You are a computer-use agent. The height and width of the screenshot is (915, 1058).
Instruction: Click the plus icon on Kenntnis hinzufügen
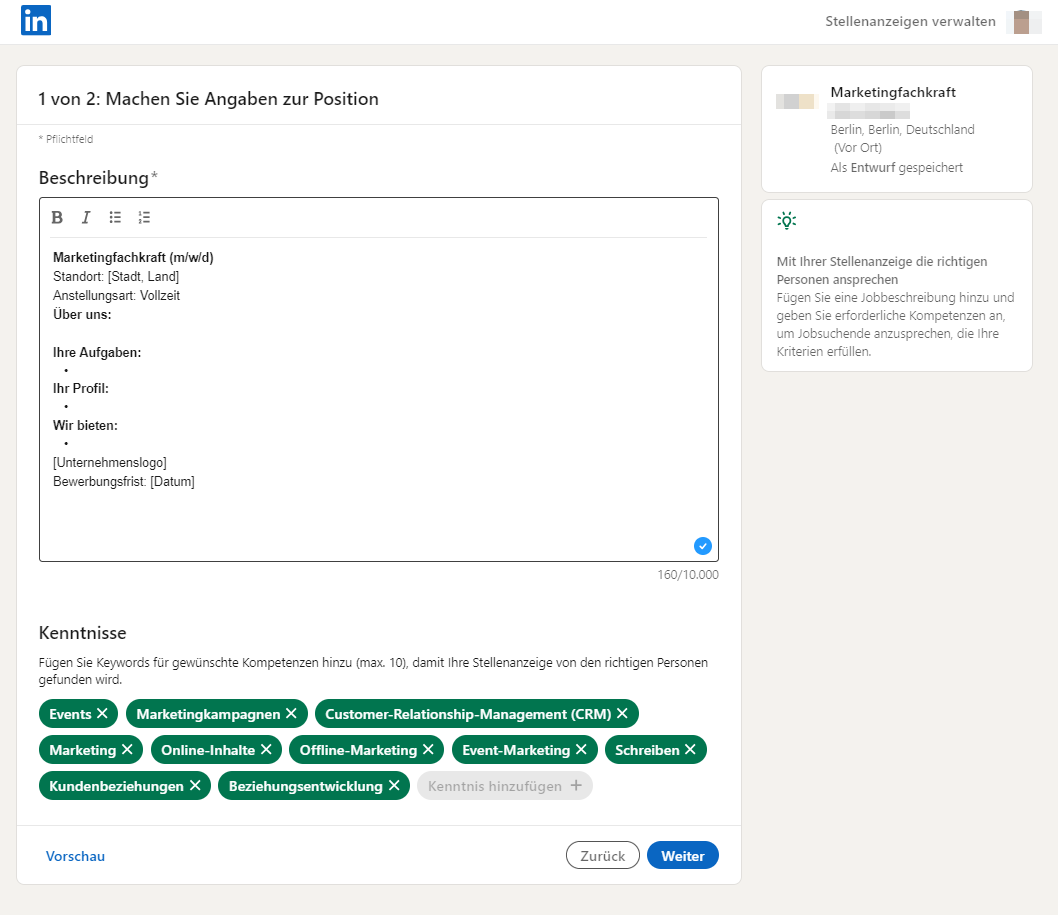[575, 785]
